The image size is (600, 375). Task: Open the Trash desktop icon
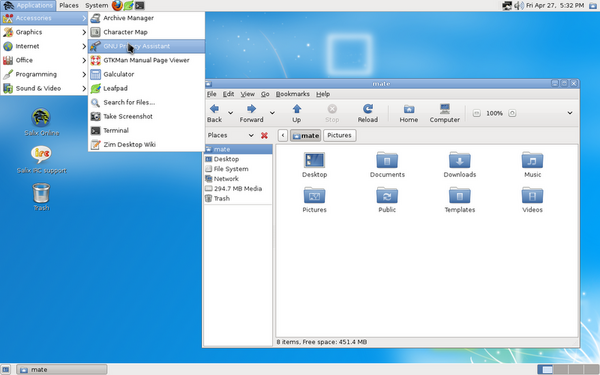click(41, 197)
